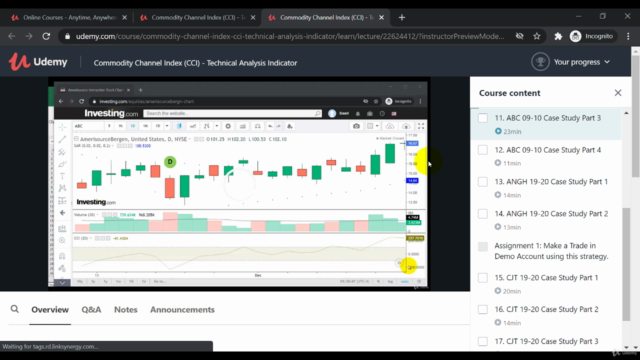
Task: Mark lecture 11 ABC Part 3 complete
Action: pos(483,118)
